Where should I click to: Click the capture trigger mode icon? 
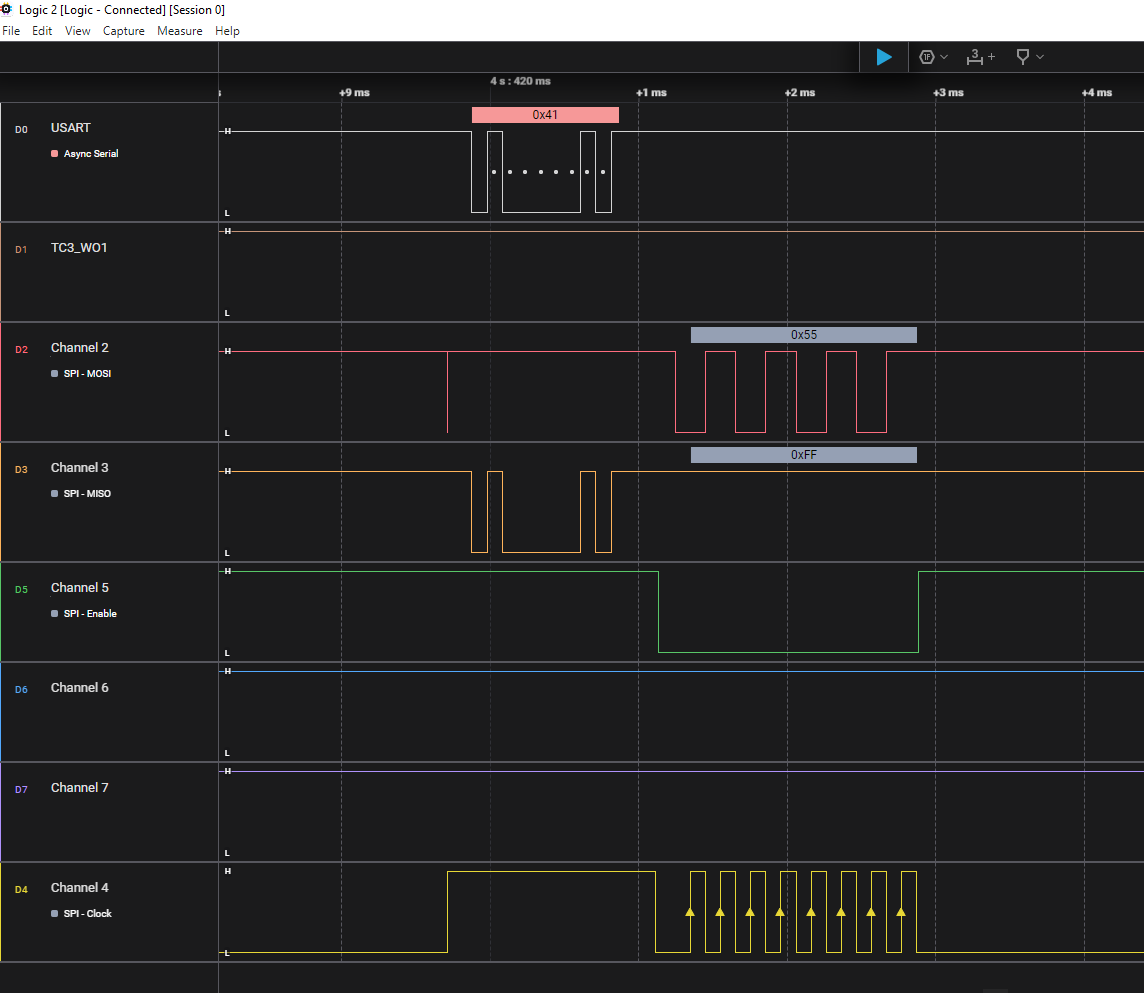(927, 57)
